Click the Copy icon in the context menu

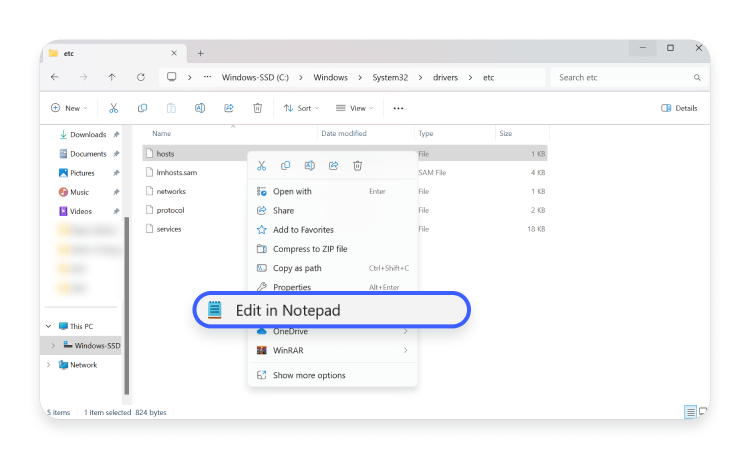(286, 166)
